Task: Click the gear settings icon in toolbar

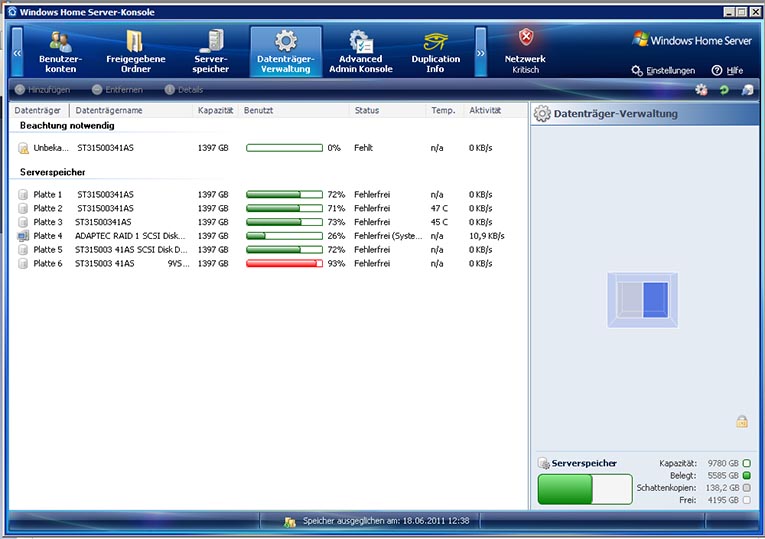Action: coord(701,90)
